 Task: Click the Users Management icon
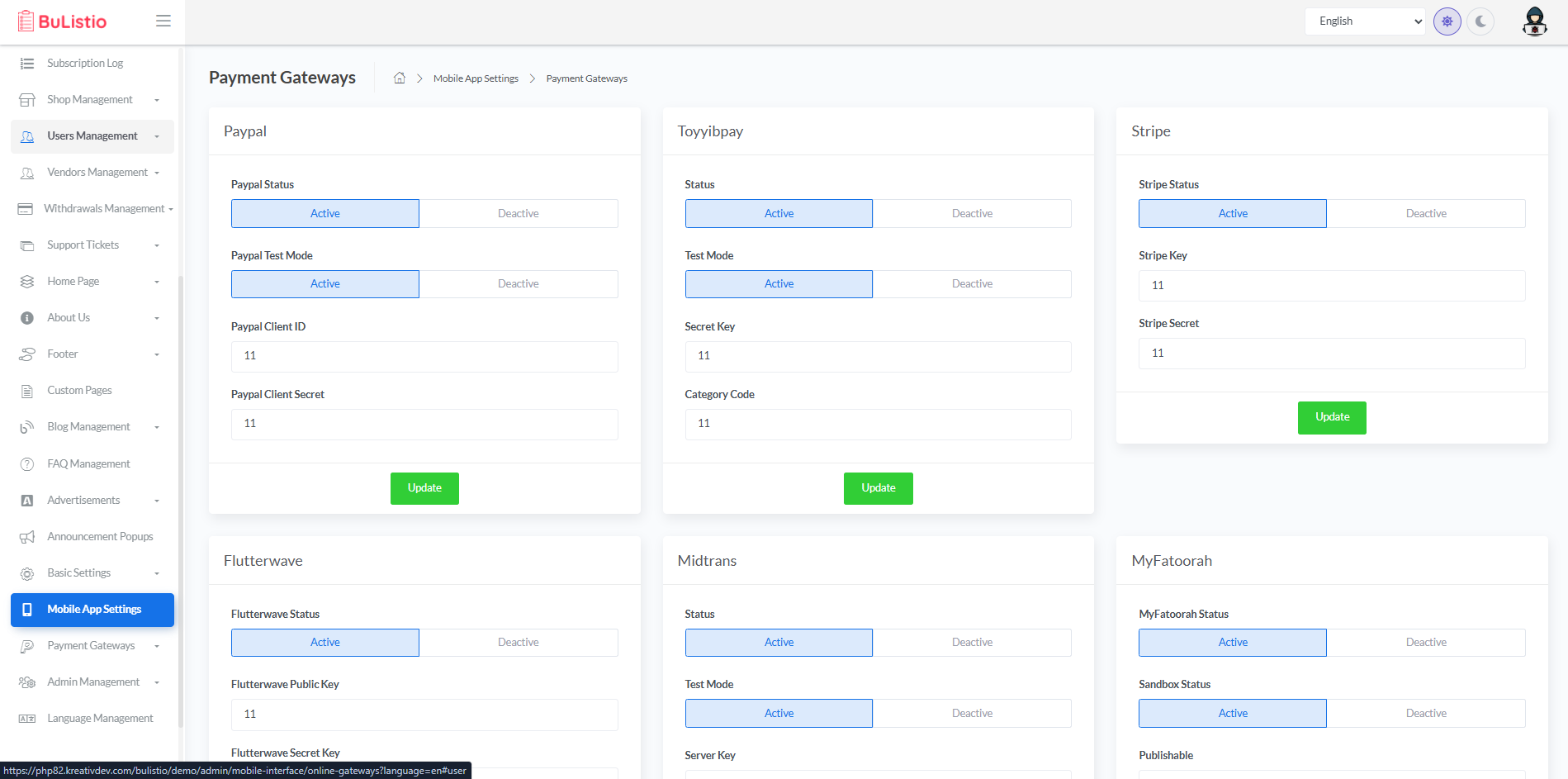pos(27,136)
